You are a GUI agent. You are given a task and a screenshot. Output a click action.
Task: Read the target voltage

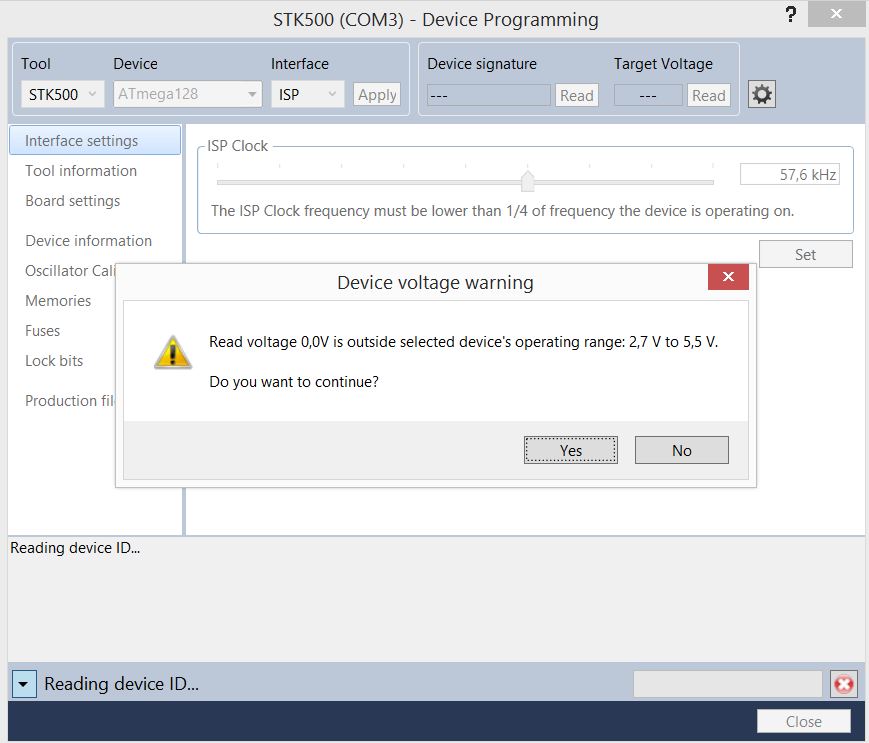coord(708,95)
